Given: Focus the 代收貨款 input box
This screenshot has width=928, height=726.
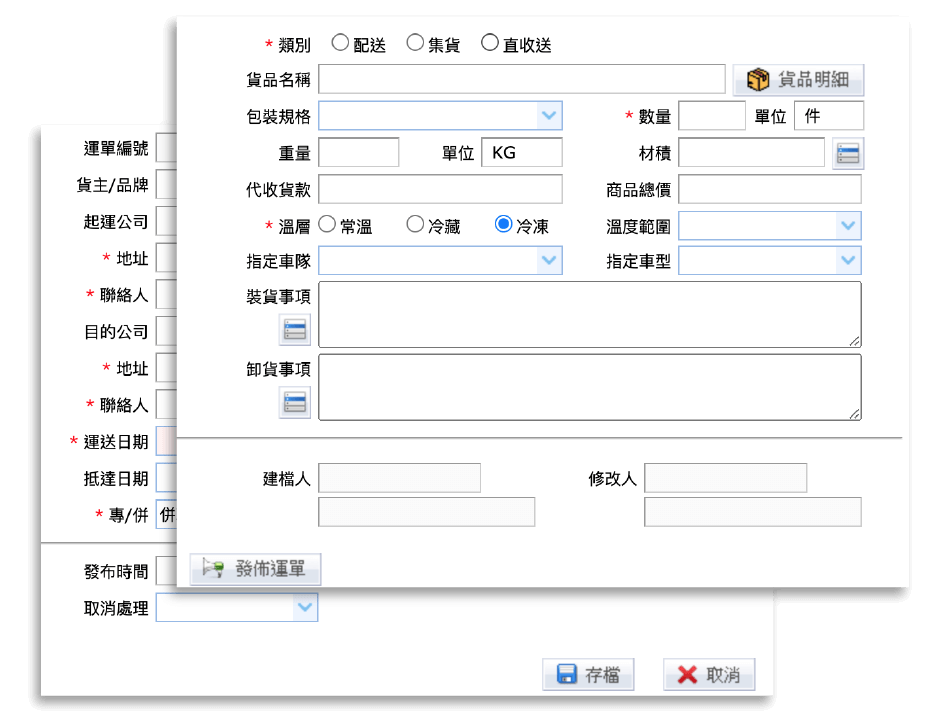Looking at the screenshot, I should (440, 189).
